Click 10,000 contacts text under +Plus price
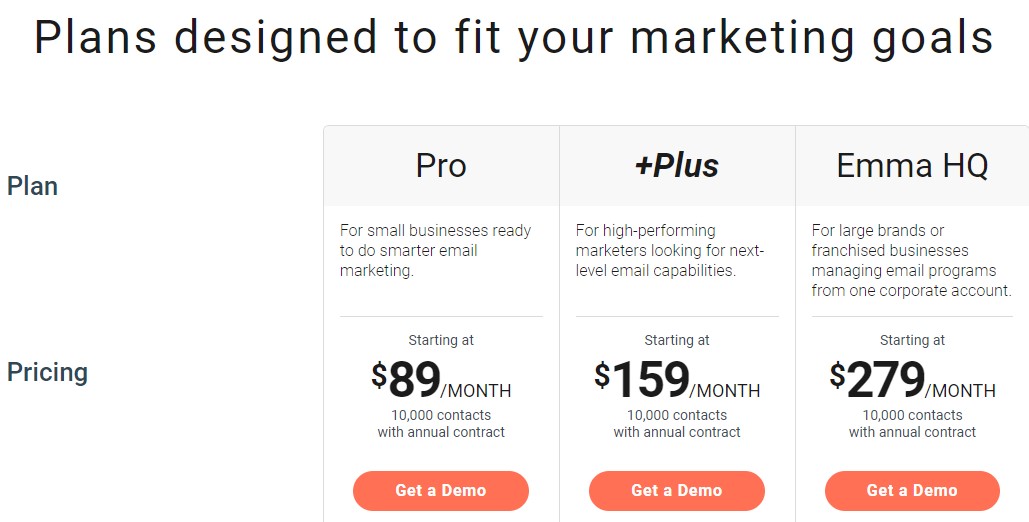 pos(677,415)
